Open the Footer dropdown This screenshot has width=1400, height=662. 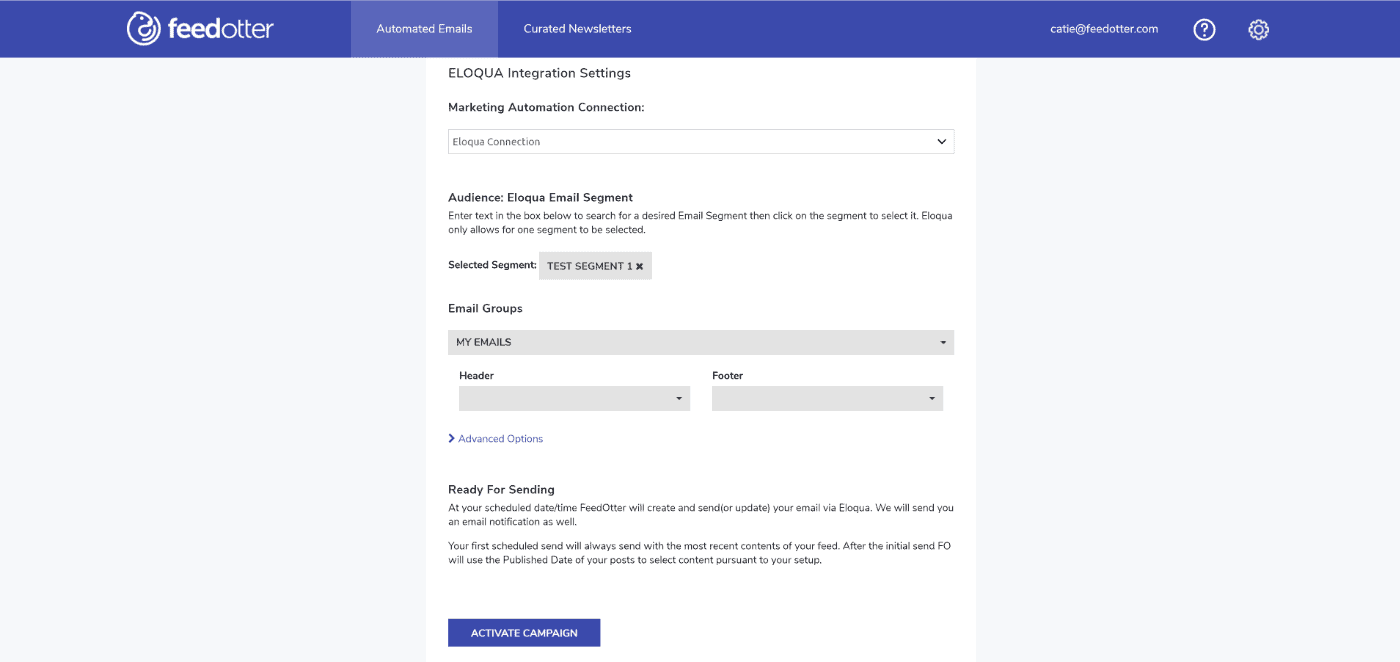click(x=827, y=399)
